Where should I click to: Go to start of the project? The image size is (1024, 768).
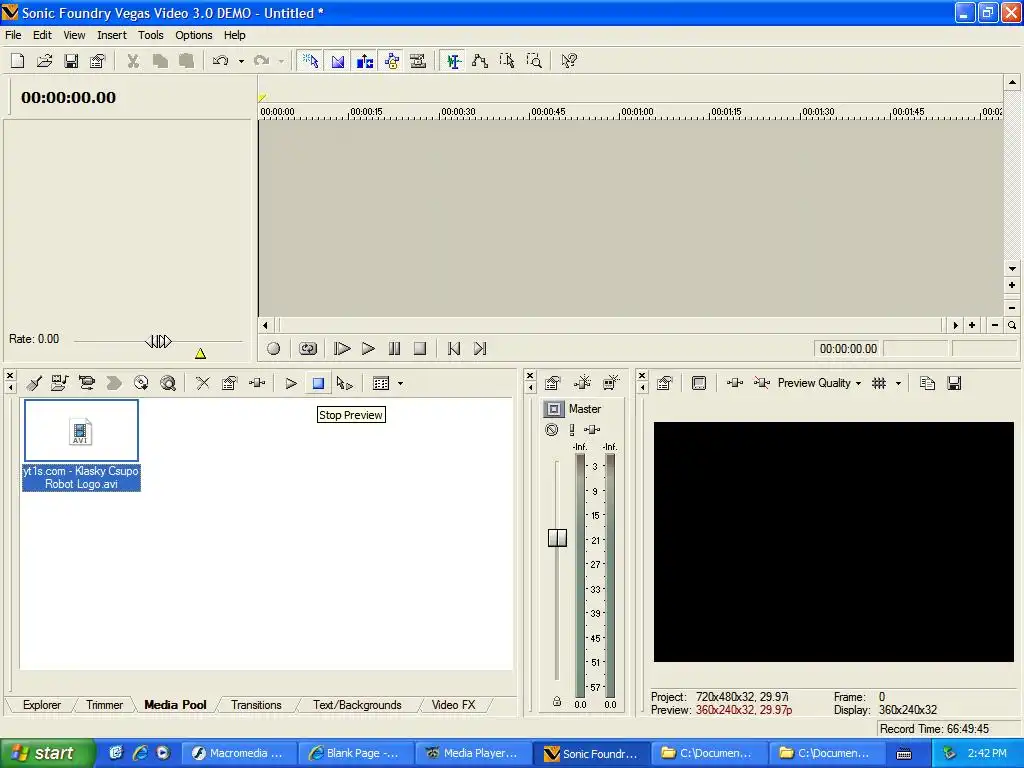tap(454, 349)
